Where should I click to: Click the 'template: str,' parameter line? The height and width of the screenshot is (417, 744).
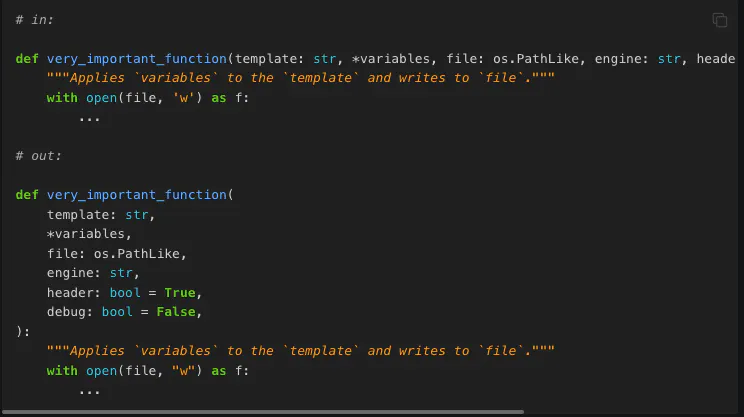(x=101, y=215)
